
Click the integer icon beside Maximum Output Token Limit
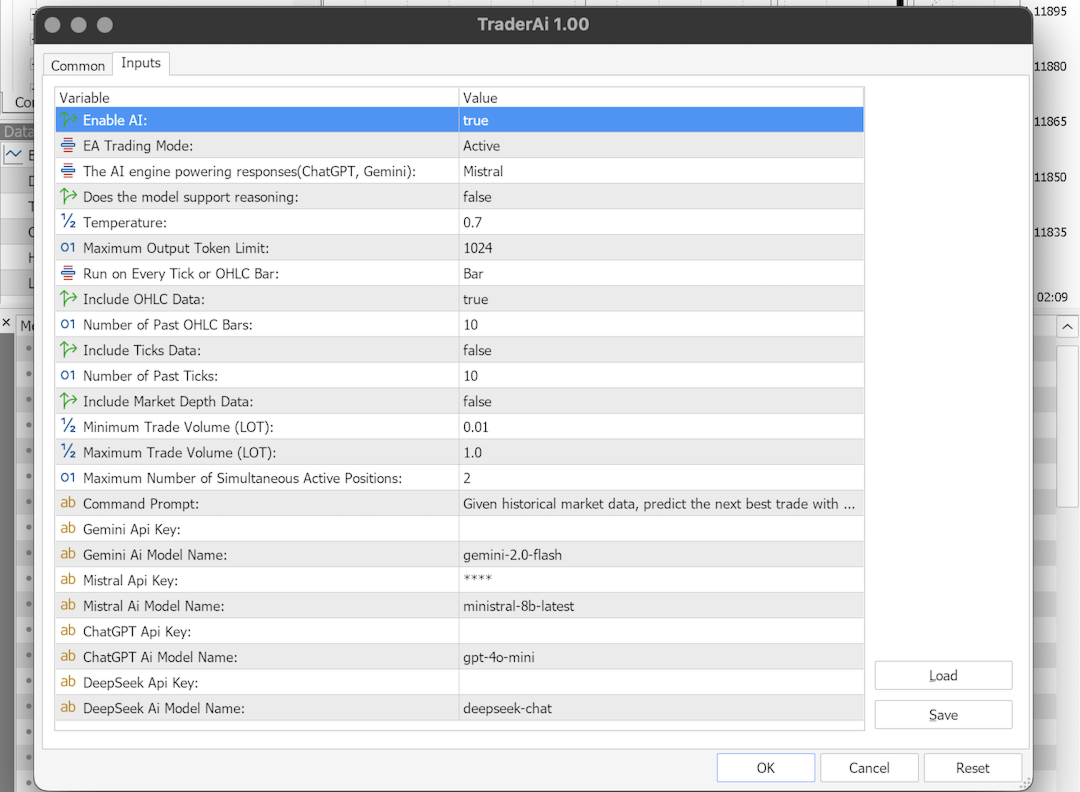coord(68,248)
